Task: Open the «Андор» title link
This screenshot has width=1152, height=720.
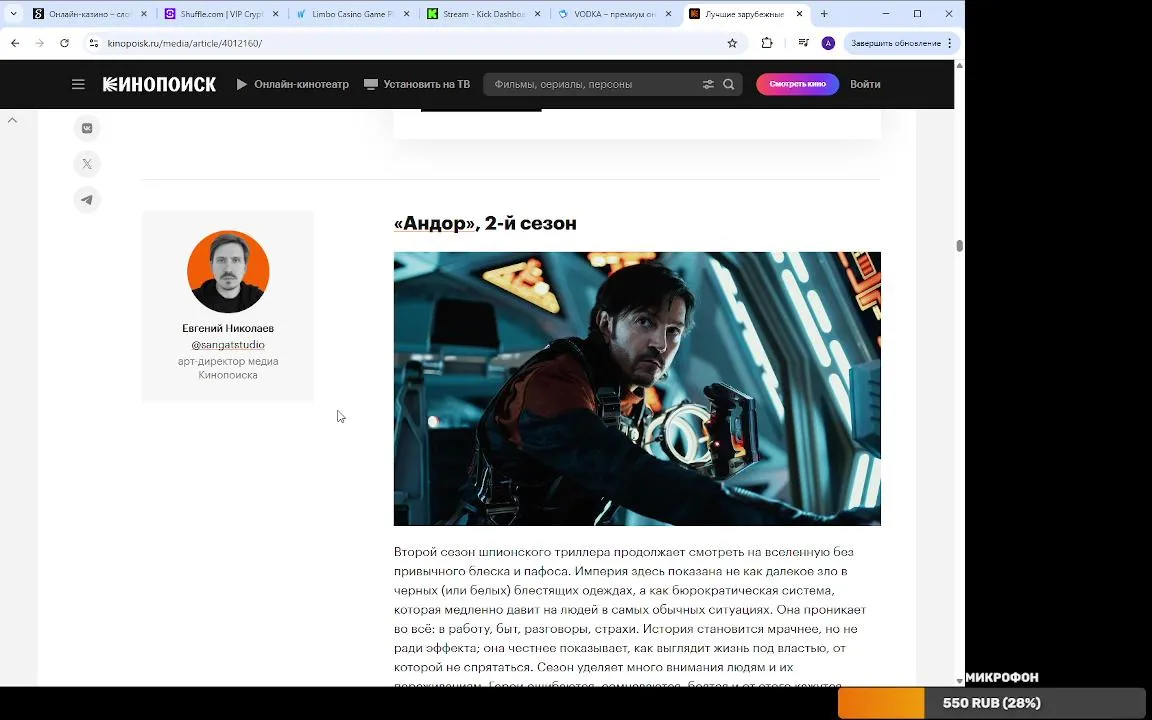Action: 435,223
